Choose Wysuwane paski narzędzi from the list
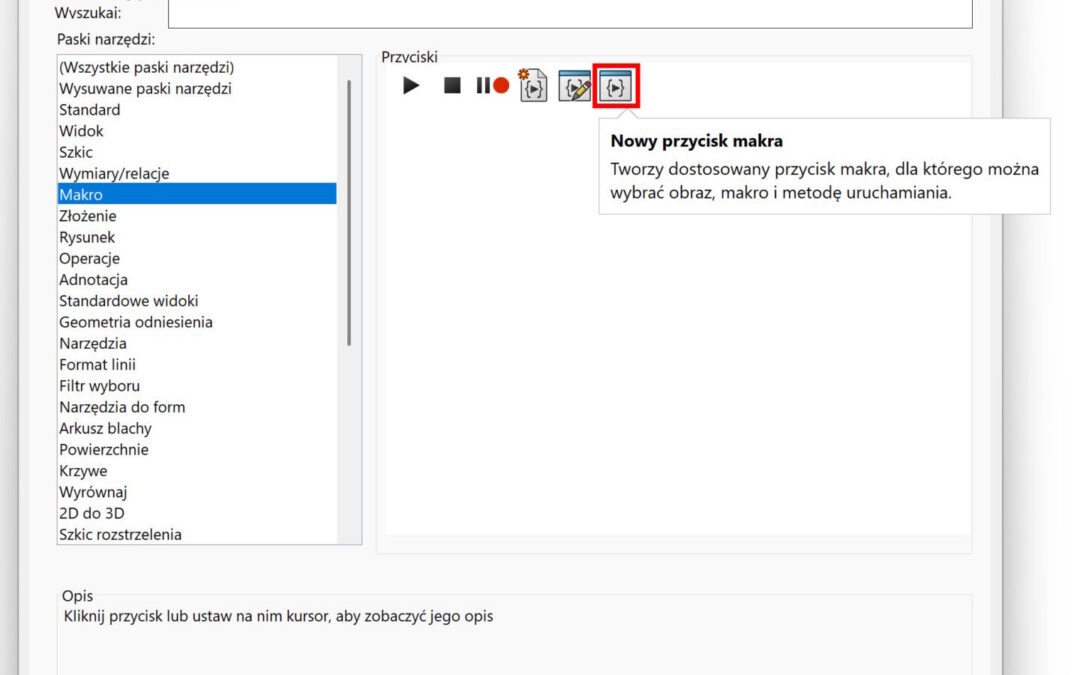 (145, 89)
